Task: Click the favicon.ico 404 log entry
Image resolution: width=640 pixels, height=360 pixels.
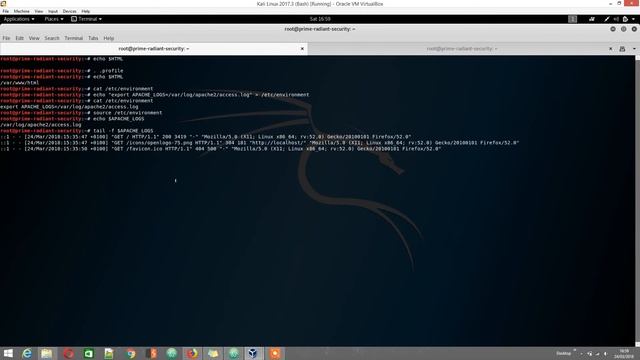Action: [x=220, y=149]
